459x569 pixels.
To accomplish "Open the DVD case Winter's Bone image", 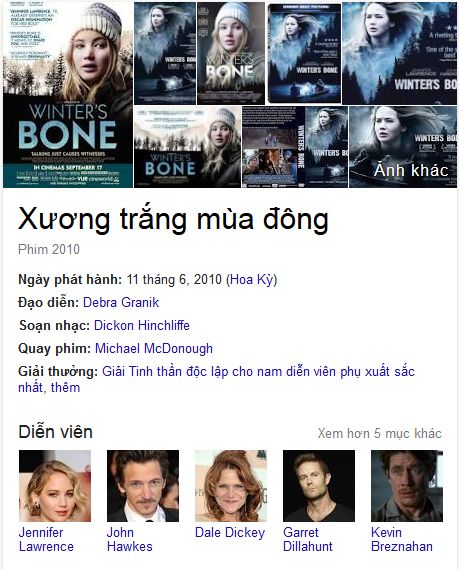I will (x=304, y=53).
